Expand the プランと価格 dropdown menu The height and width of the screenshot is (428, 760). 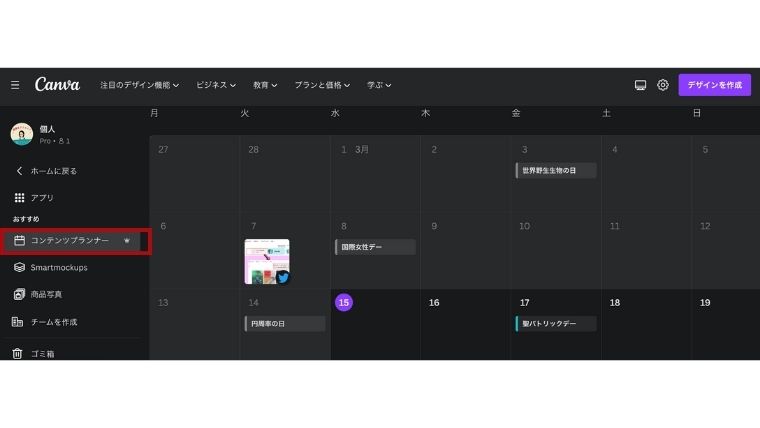322,85
